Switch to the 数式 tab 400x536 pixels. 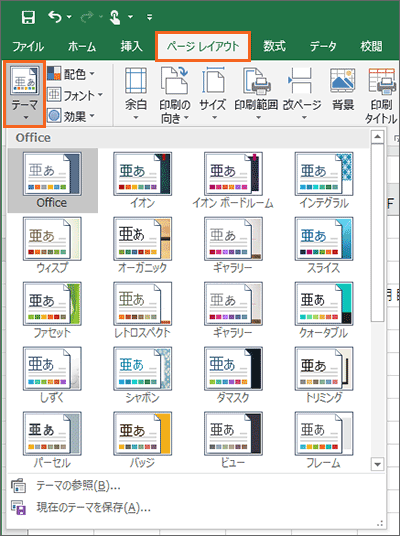click(274, 46)
